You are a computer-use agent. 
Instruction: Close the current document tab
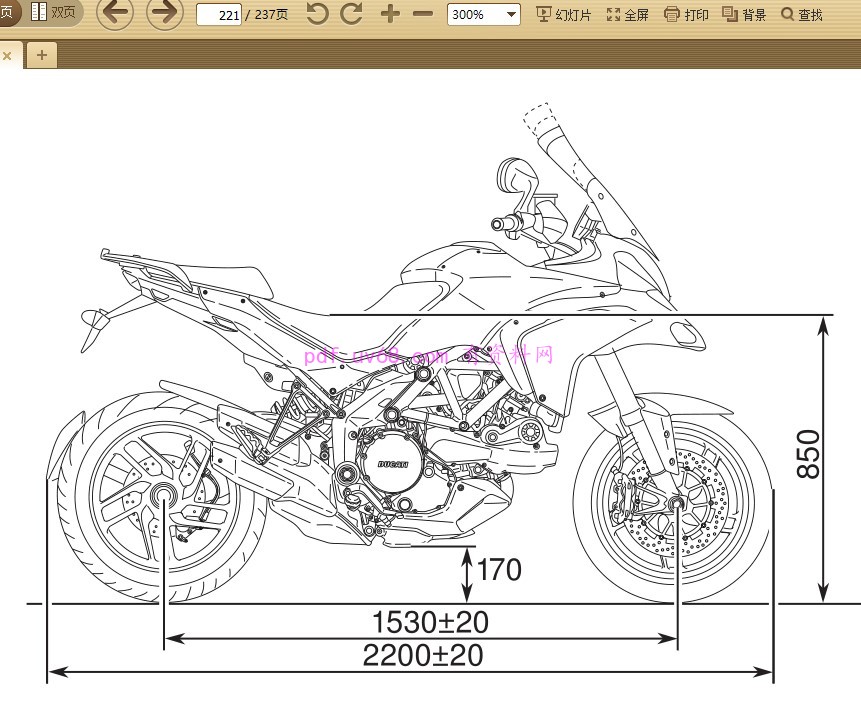click(x=7, y=56)
